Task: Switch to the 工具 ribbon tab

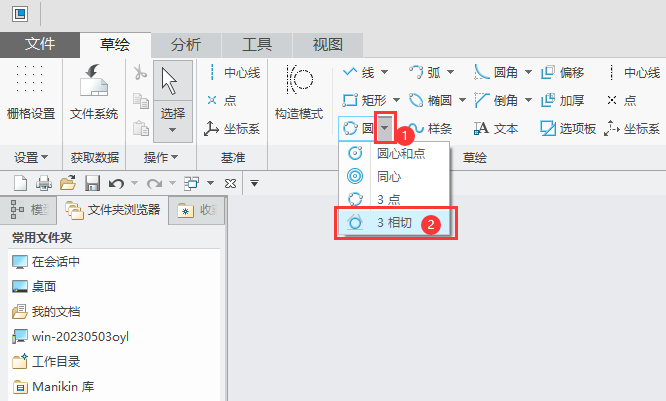Action: (x=257, y=45)
